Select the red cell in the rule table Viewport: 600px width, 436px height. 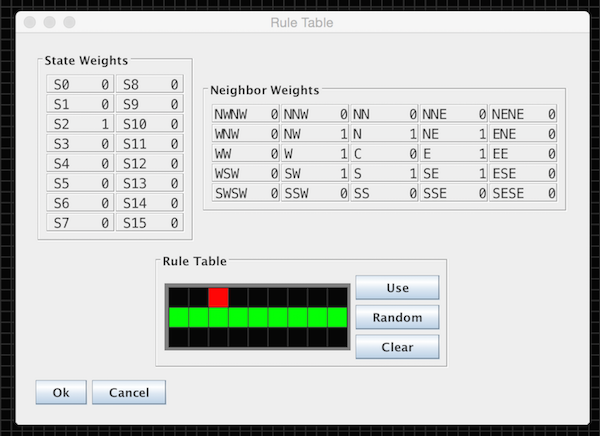[x=218, y=297]
